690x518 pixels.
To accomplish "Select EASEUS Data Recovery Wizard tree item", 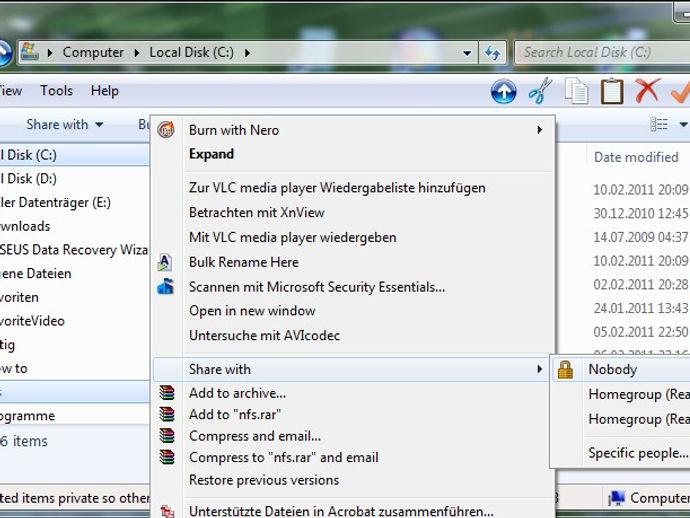I will [x=74, y=250].
